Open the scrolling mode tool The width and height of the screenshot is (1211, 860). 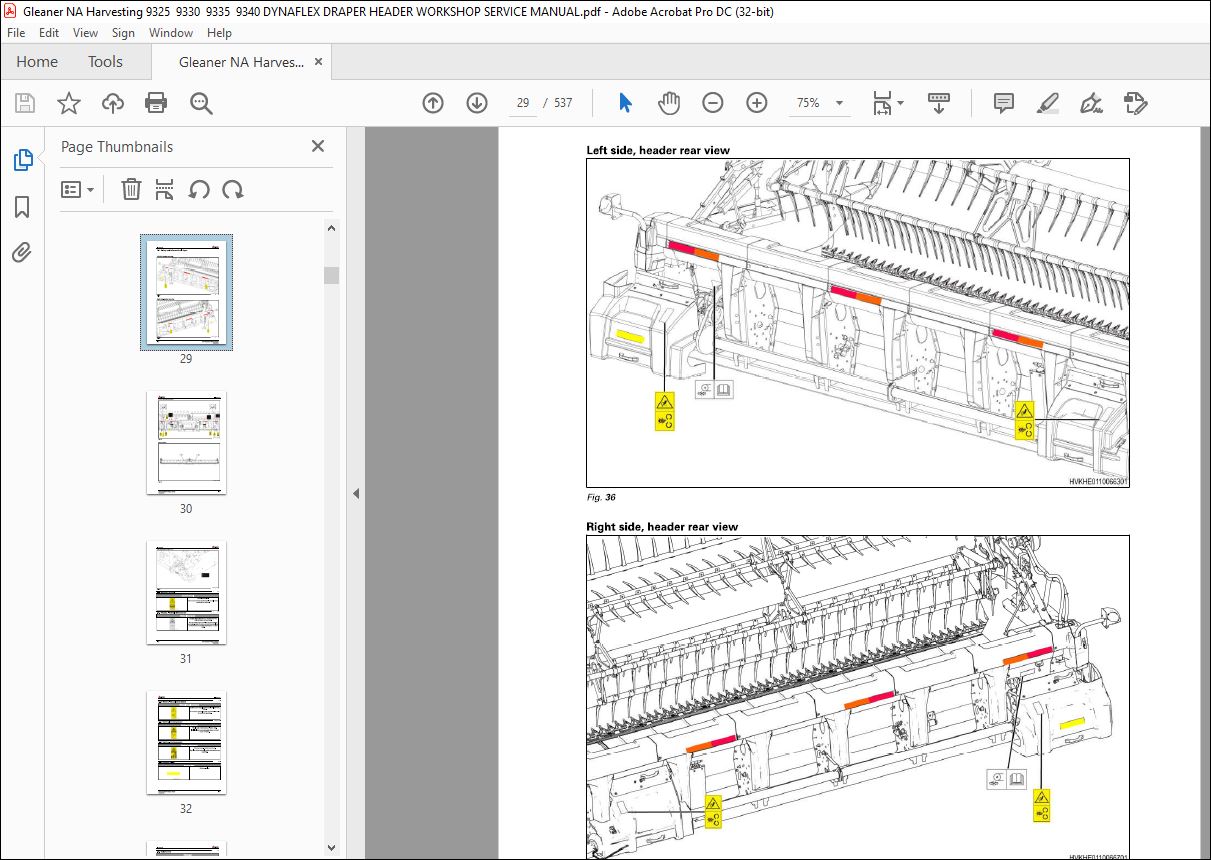pos(939,103)
